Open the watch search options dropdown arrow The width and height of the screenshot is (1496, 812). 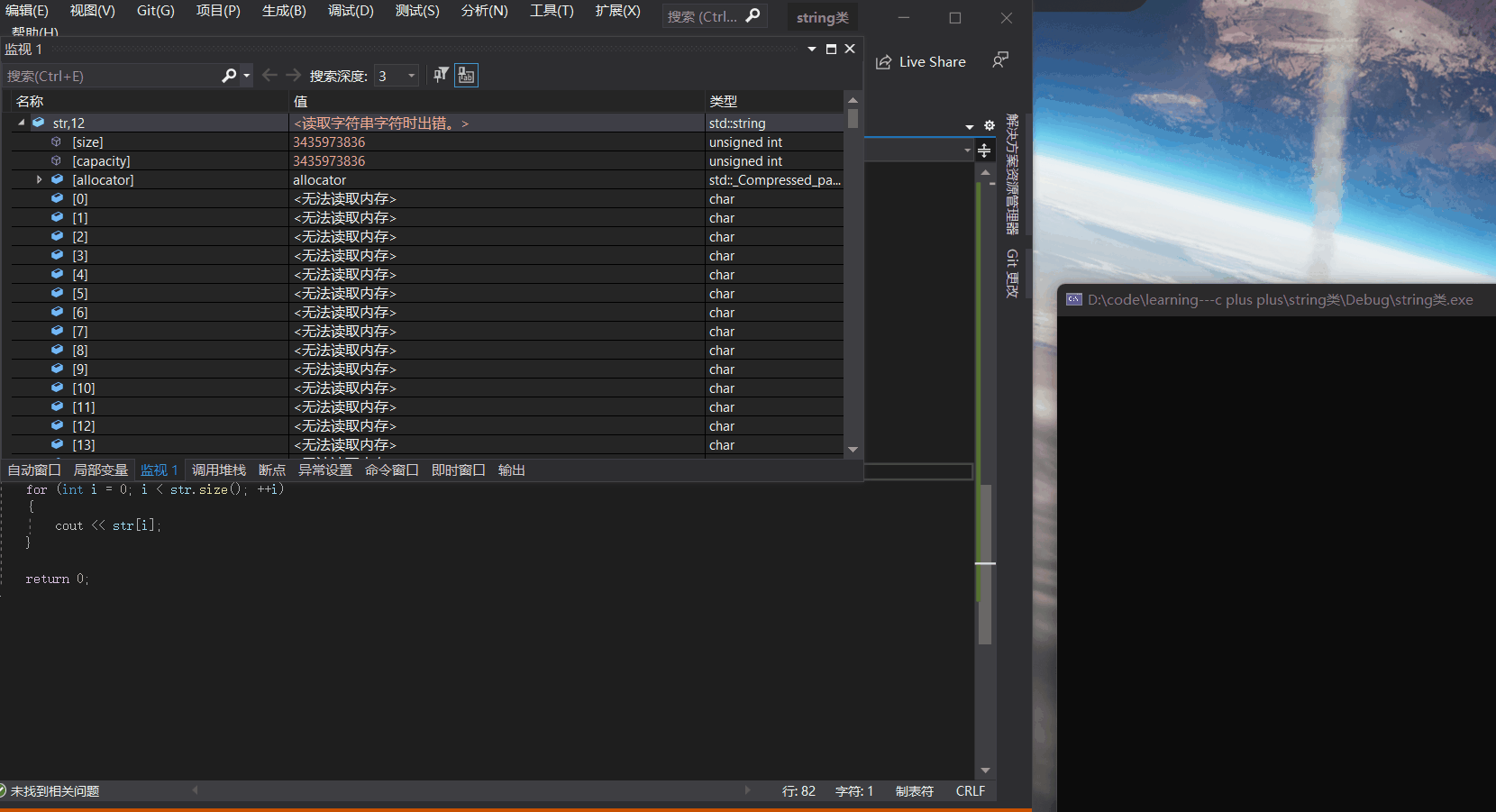[247, 76]
